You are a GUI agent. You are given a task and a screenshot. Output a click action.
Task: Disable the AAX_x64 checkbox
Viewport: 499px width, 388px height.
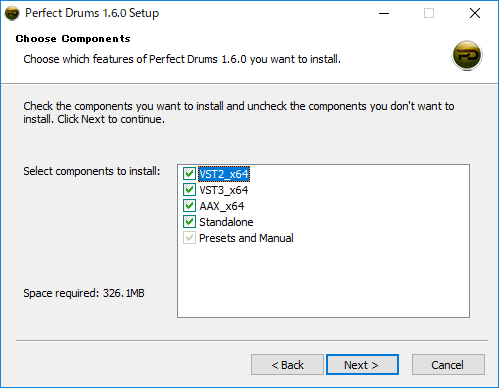tap(189, 206)
